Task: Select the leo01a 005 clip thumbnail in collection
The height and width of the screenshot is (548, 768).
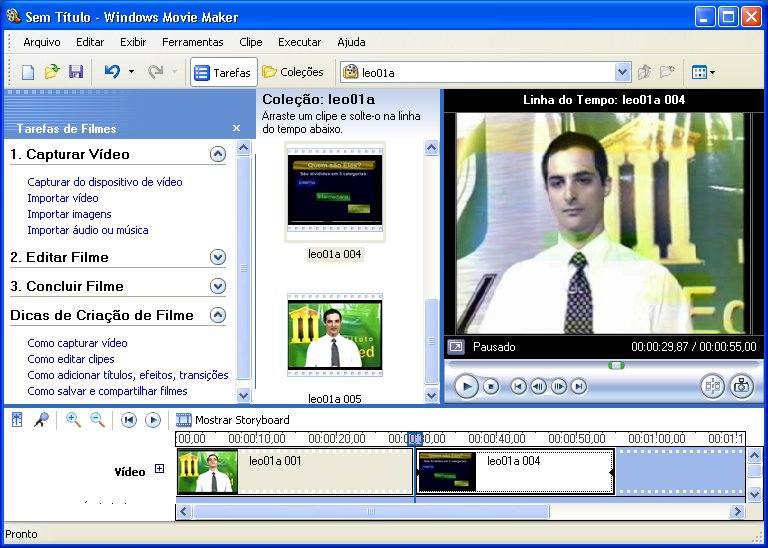Action: pyautogui.click(x=335, y=335)
